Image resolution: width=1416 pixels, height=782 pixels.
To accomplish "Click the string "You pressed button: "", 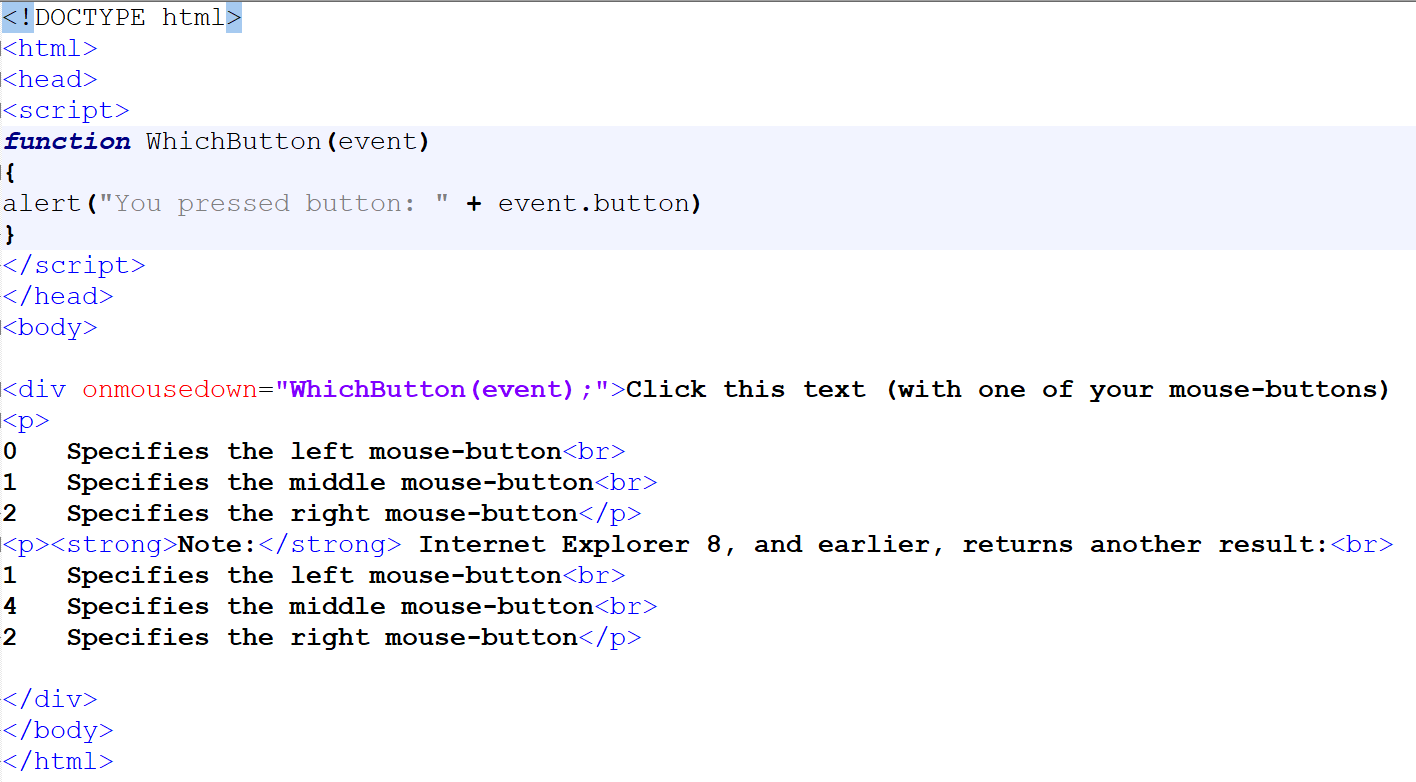I will (274, 204).
